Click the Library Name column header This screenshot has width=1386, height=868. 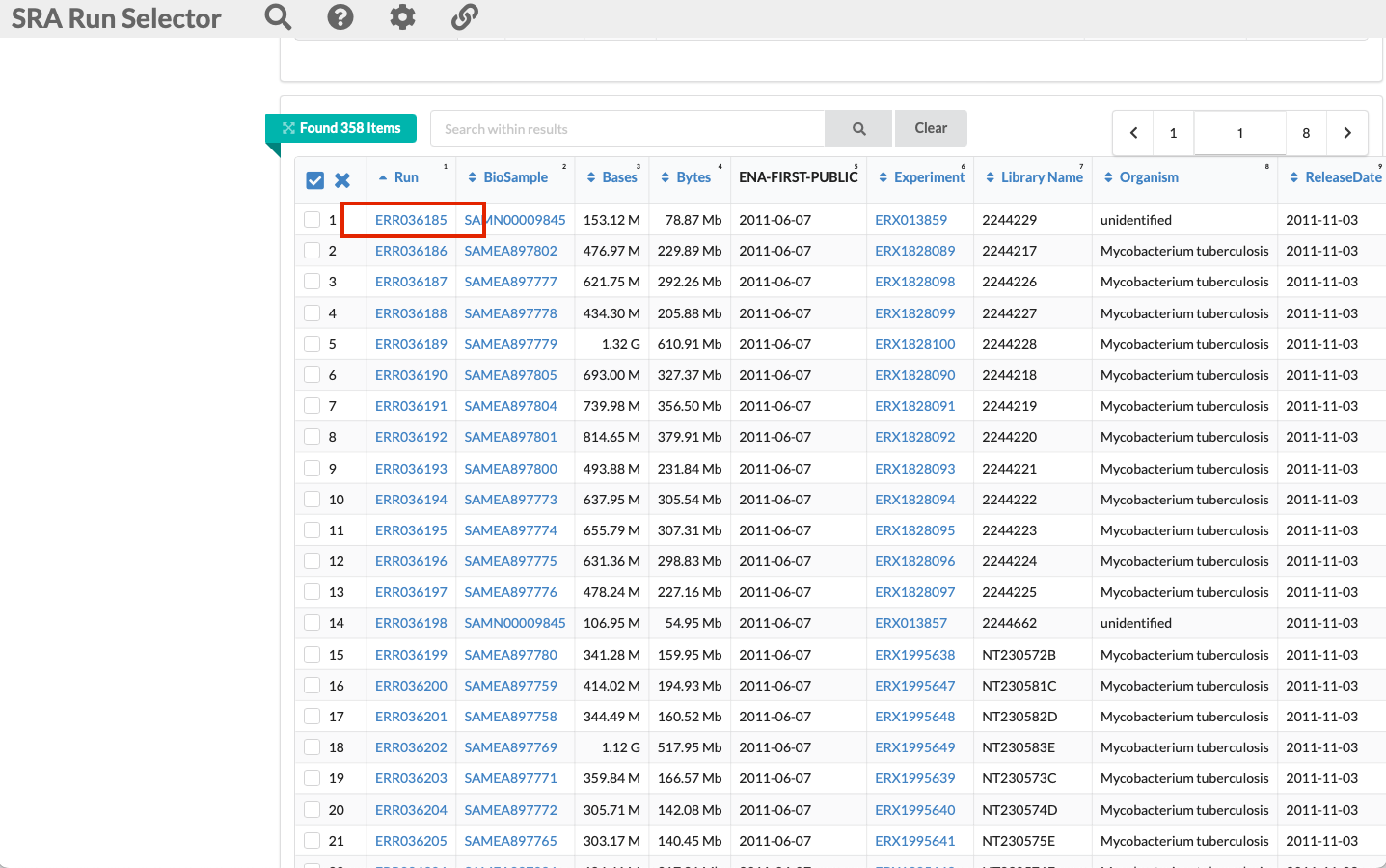(x=1041, y=177)
